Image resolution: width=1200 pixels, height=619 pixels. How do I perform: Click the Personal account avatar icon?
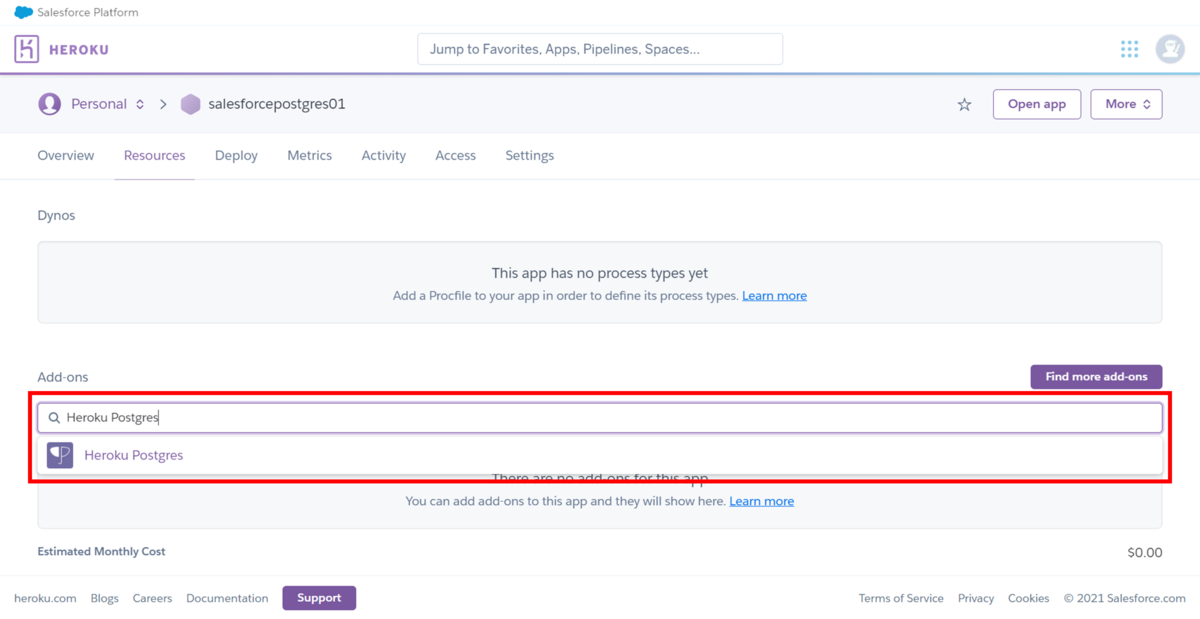pyautogui.click(x=49, y=103)
